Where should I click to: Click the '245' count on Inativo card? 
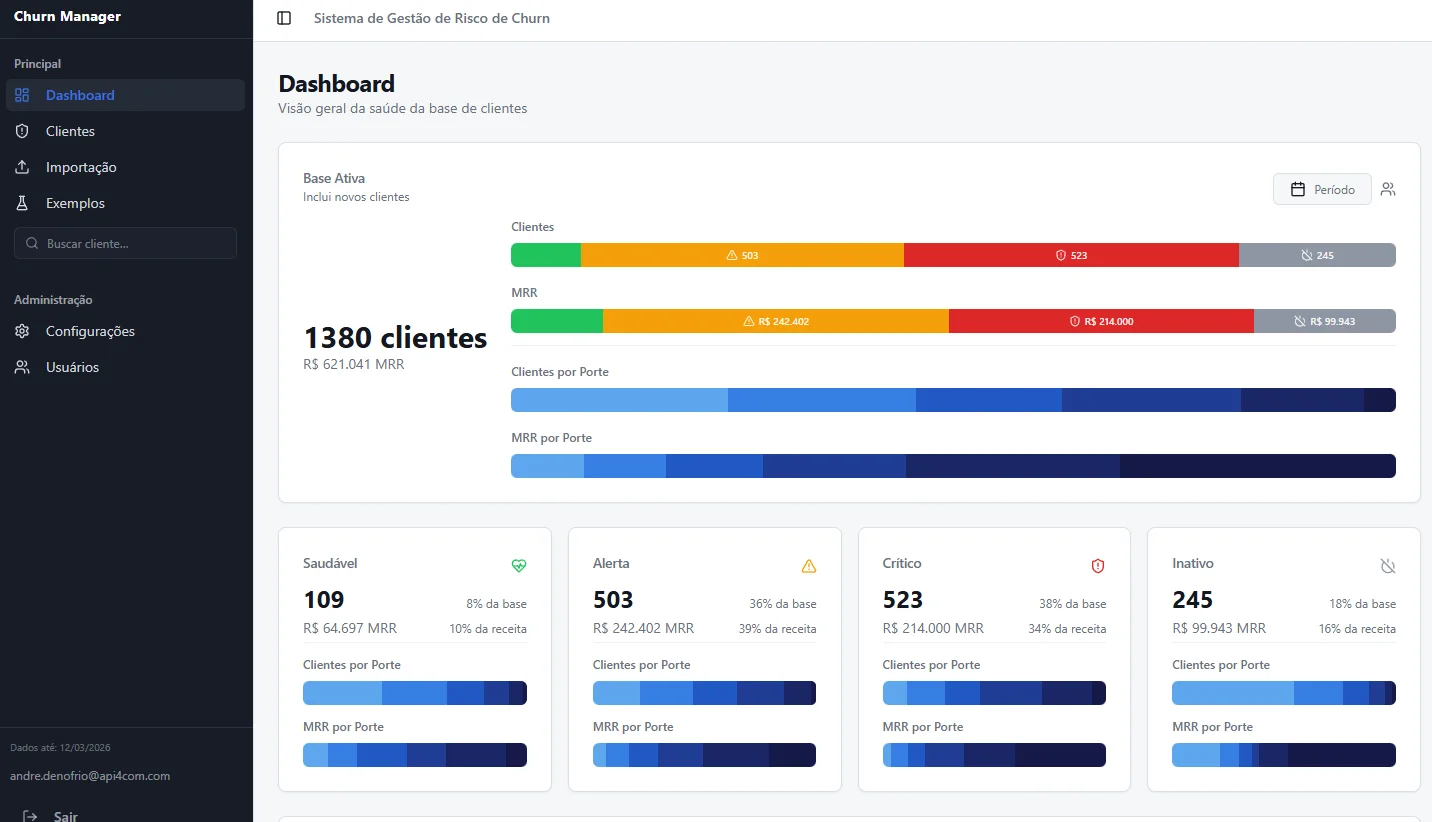[x=1193, y=600]
